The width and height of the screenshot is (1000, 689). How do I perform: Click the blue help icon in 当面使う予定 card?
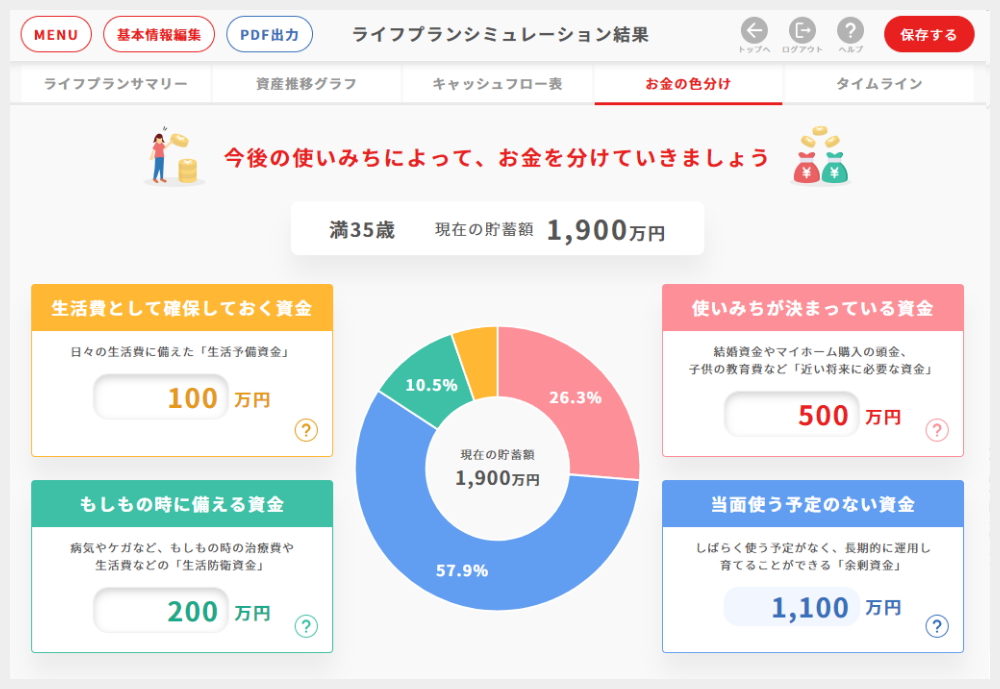tap(937, 626)
